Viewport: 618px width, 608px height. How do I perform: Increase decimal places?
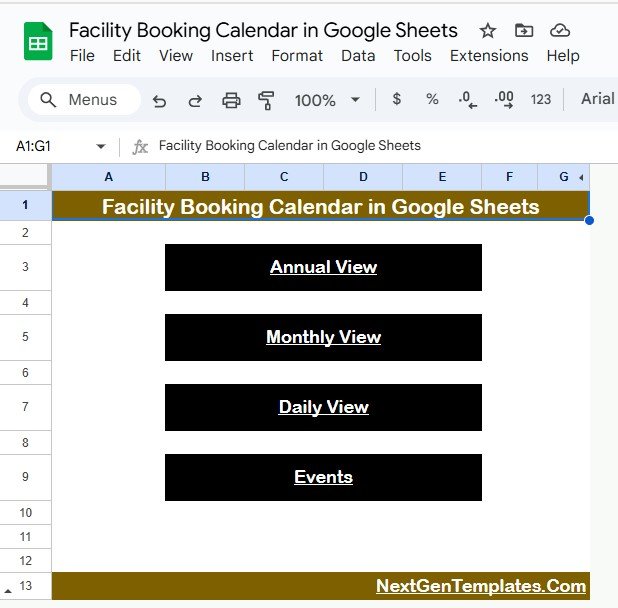(504, 99)
